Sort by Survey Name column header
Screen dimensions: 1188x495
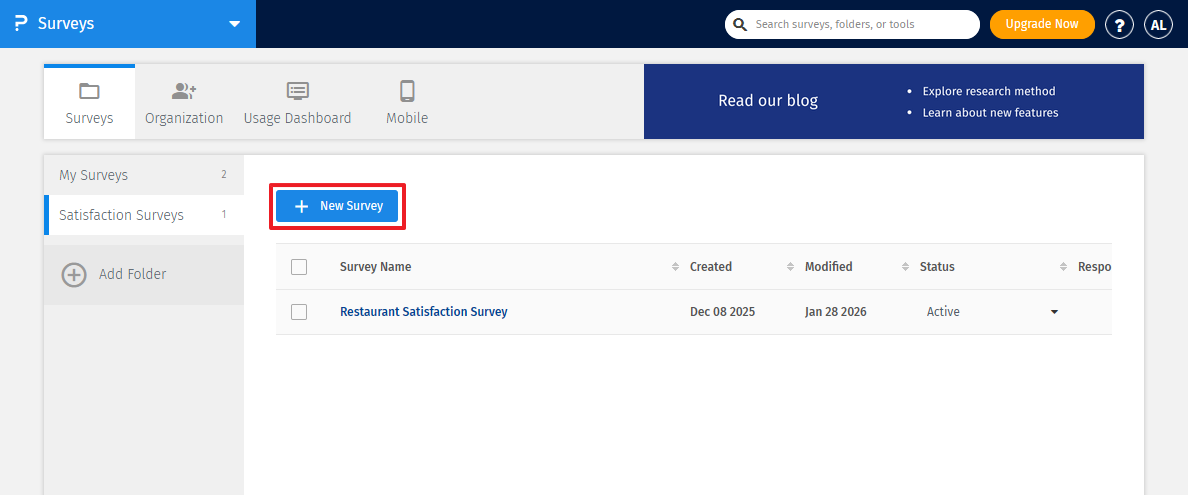pos(376,267)
